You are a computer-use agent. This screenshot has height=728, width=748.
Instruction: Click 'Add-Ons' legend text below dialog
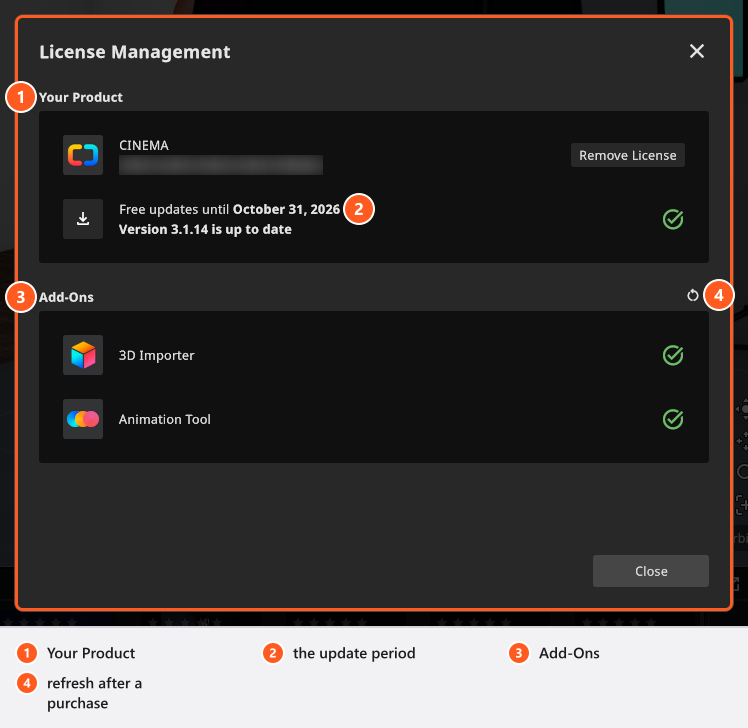tap(569, 653)
